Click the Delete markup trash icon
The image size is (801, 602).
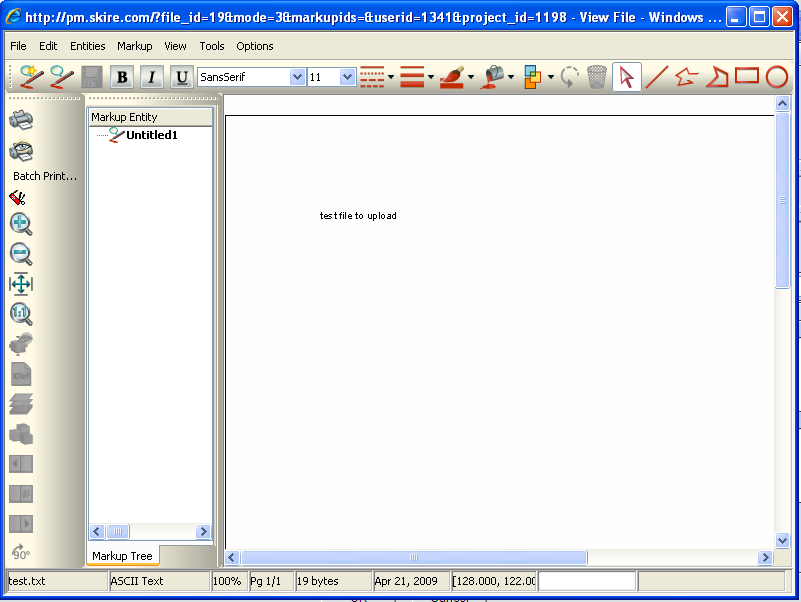(596, 77)
